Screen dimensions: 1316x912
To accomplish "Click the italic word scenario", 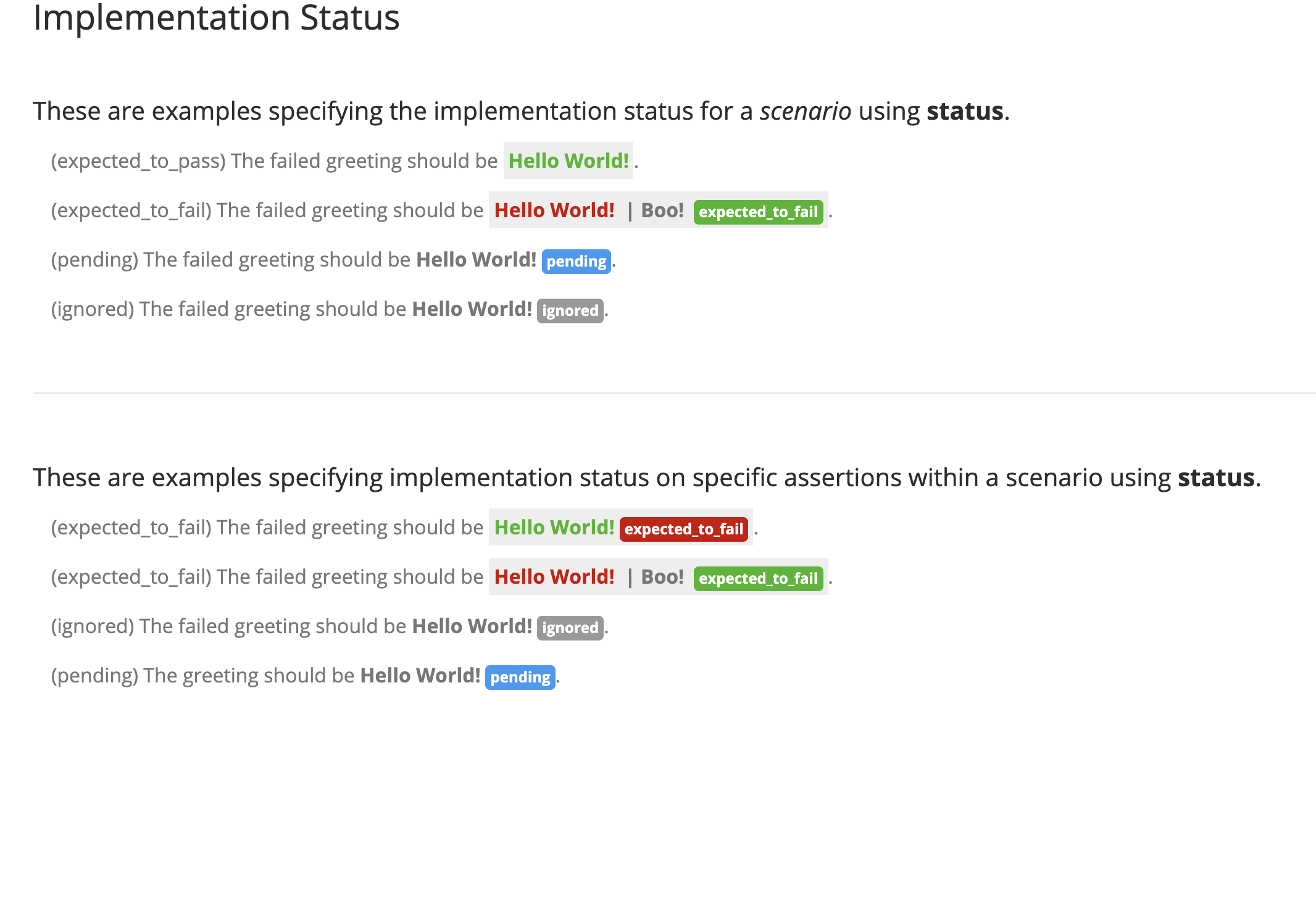I will coord(806,112).
